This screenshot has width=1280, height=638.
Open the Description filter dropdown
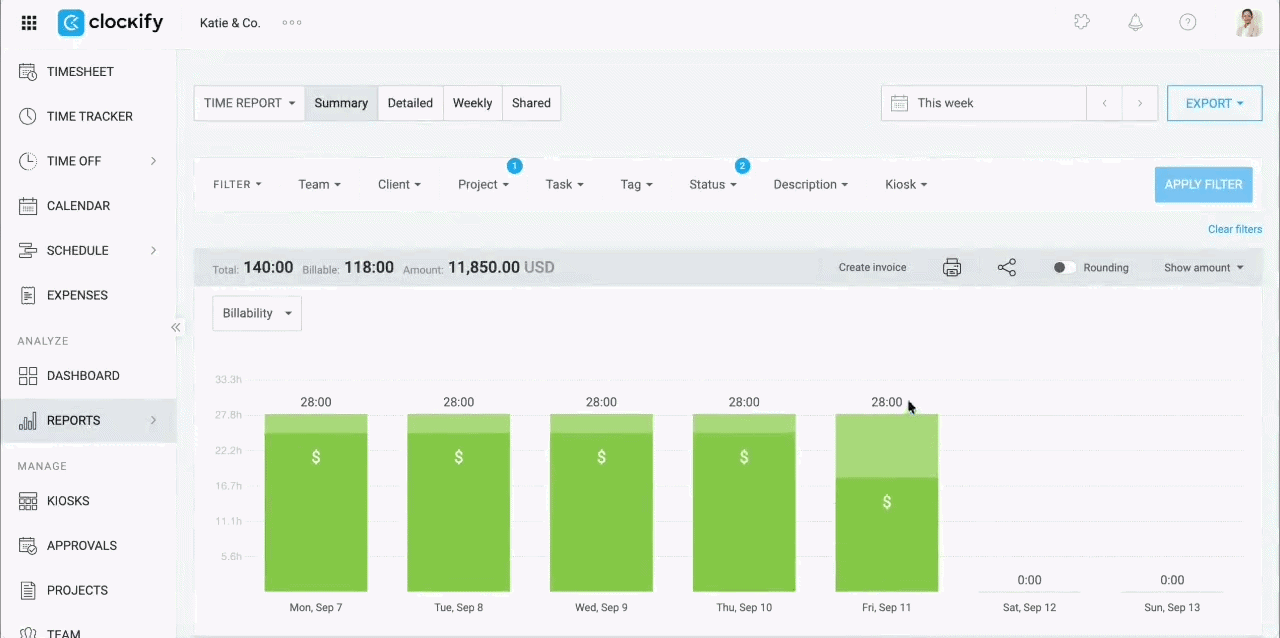point(810,184)
